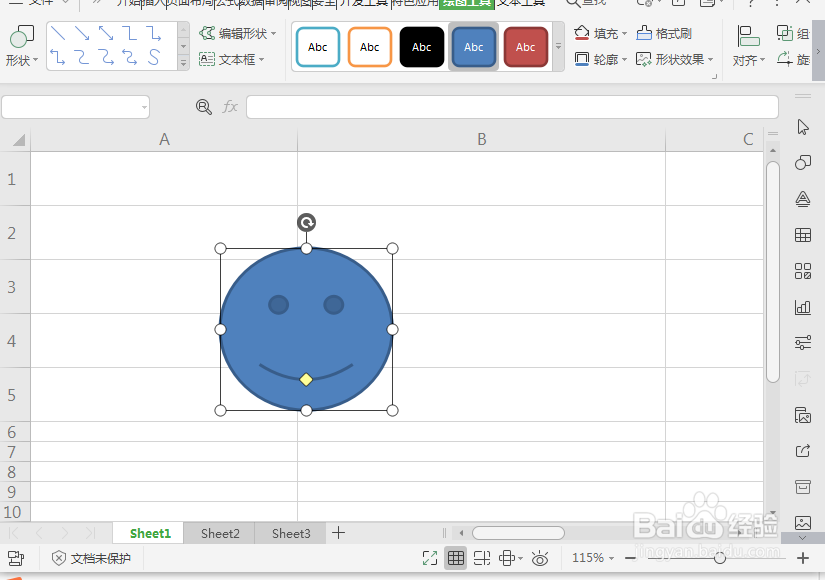Select the freeform S curve shape

pyautogui.click(x=154, y=56)
